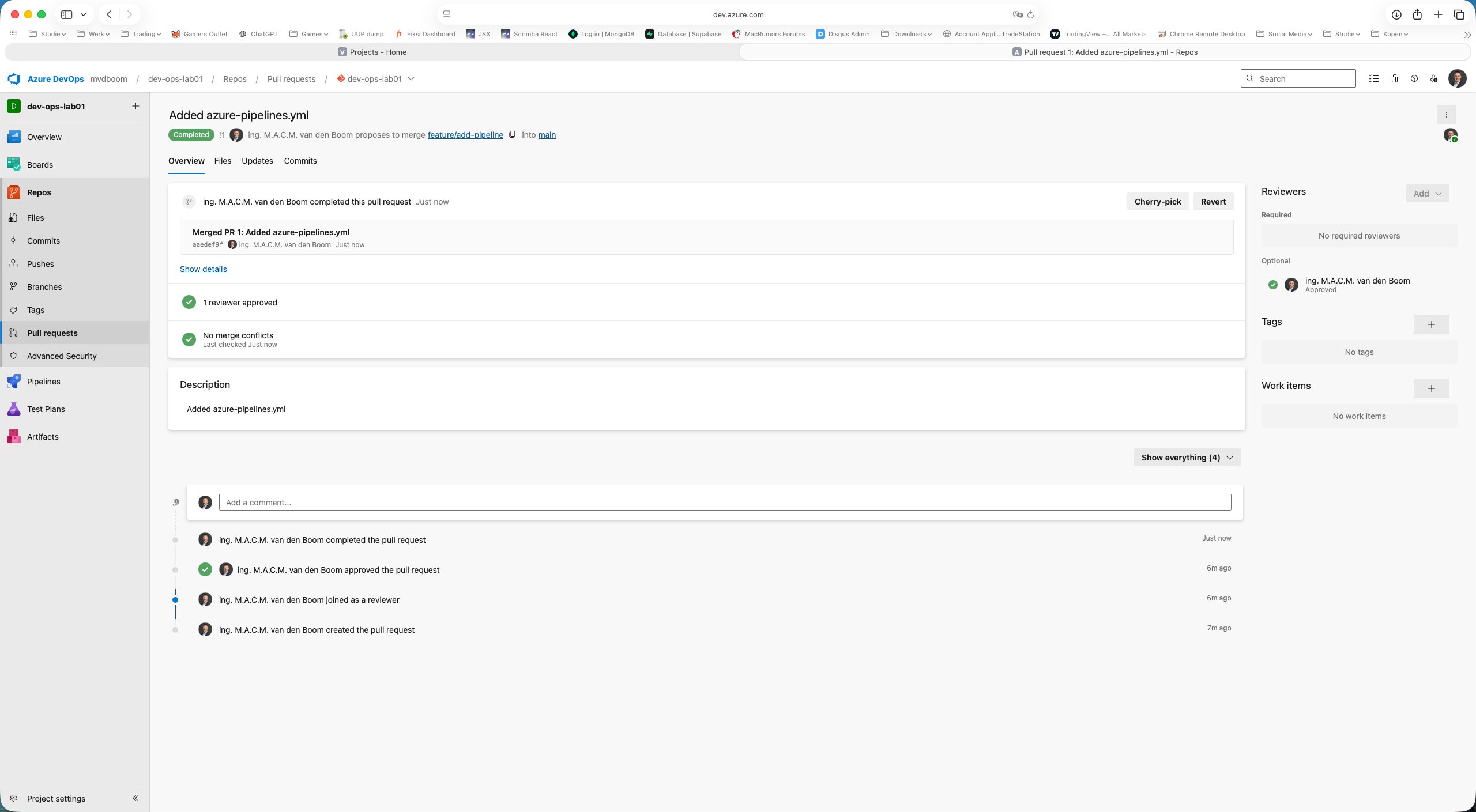Viewport: 1476px width, 812px height.
Task: Collapse the Project settings sidebar
Action: (x=135, y=798)
